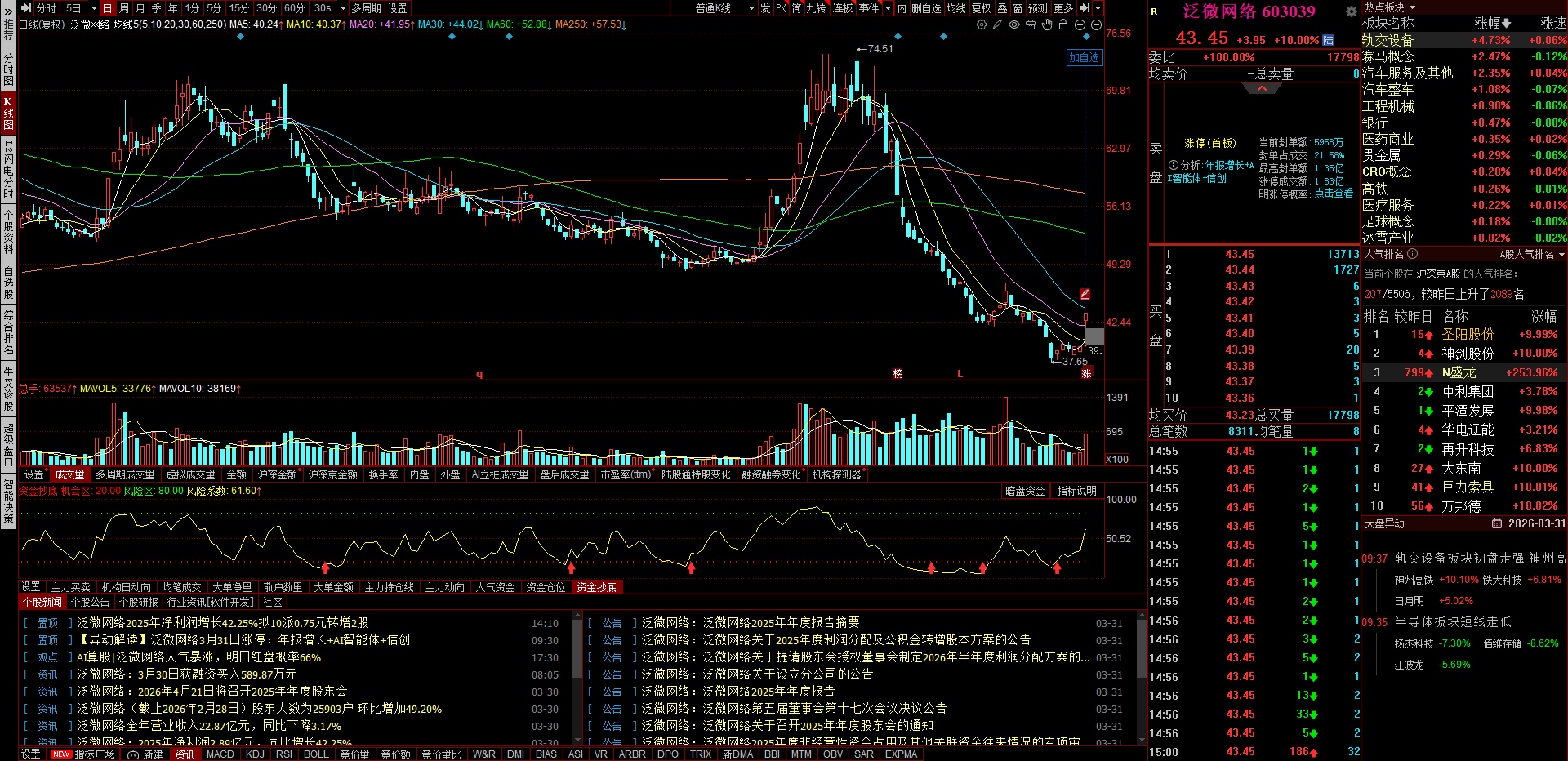The width and height of the screenshot is (1568, 761).
Task: Click the 加自选 add-to-watchlist button
Action: click(1084, 57)
